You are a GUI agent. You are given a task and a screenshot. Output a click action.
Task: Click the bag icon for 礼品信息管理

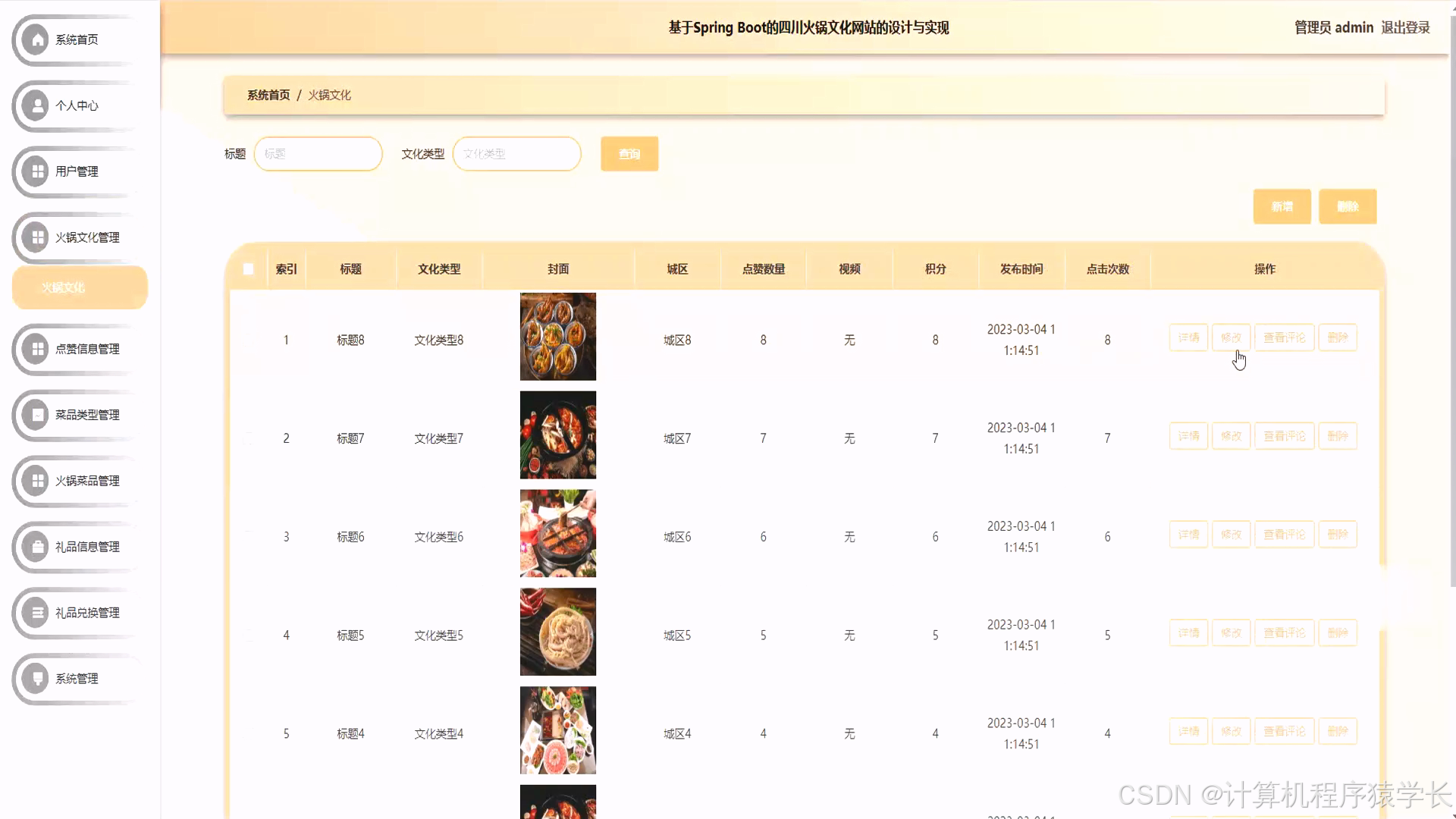(36, 547)
